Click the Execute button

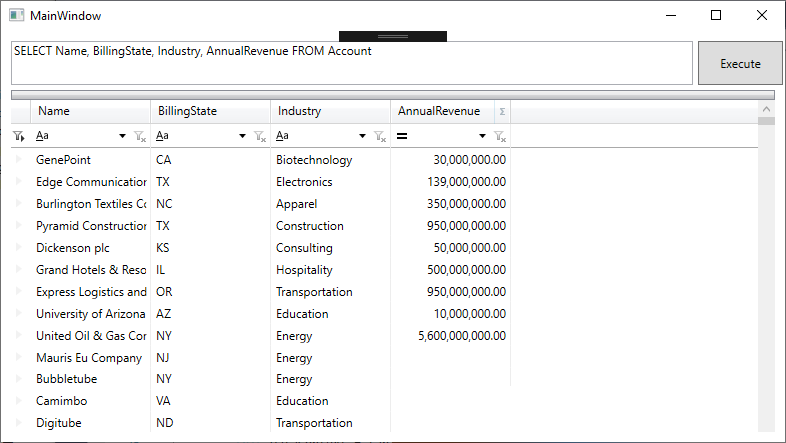click(740, 63)
